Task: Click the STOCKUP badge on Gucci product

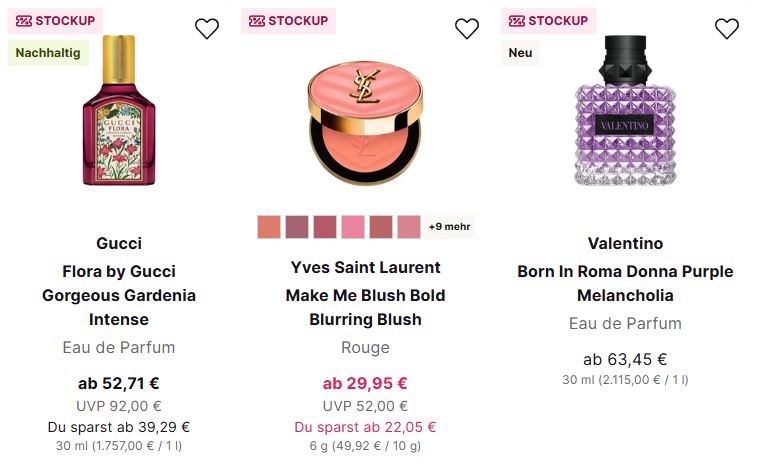Action: click(56, 21)
